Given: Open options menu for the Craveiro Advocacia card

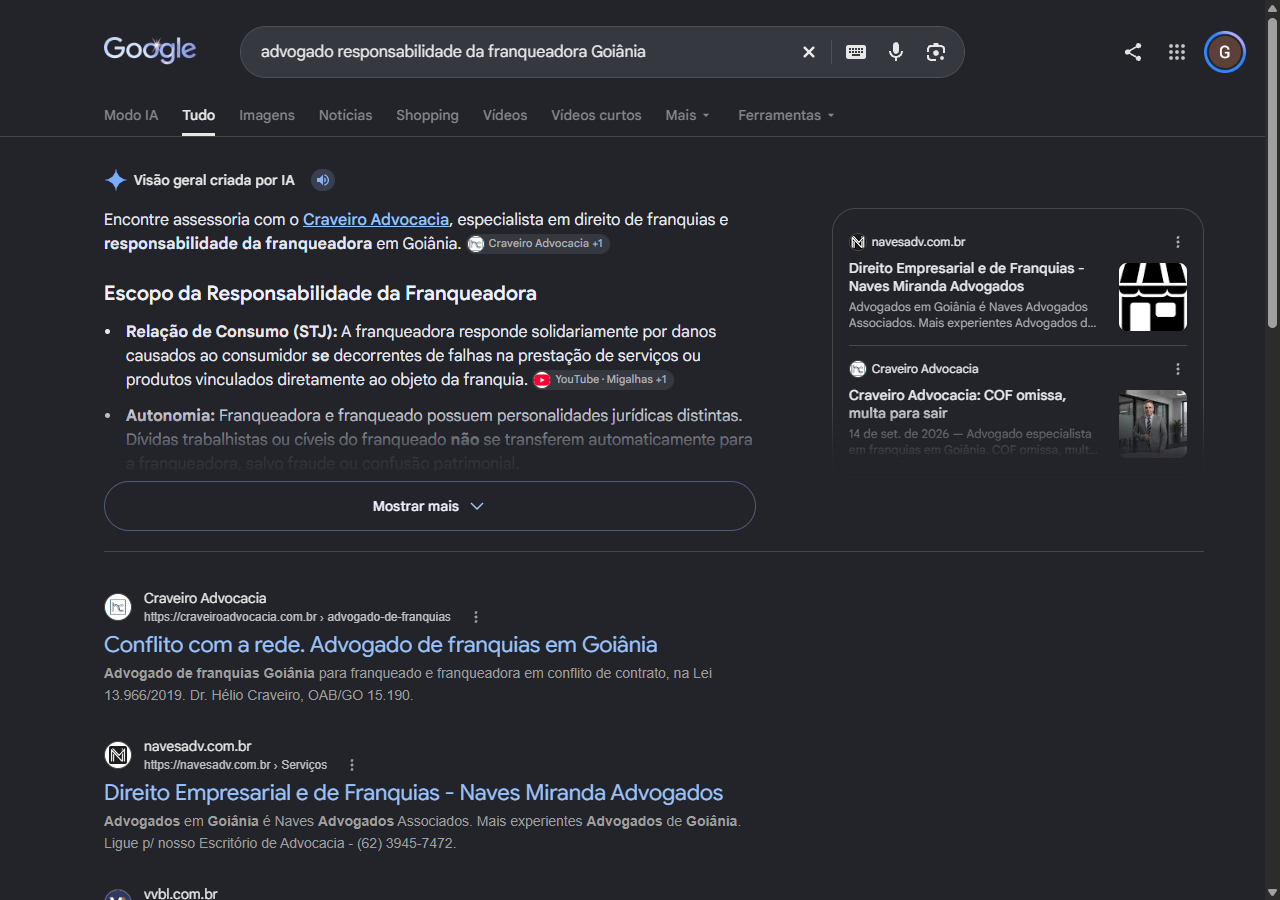Looking at the screenshot, I should click(1178, 369).
